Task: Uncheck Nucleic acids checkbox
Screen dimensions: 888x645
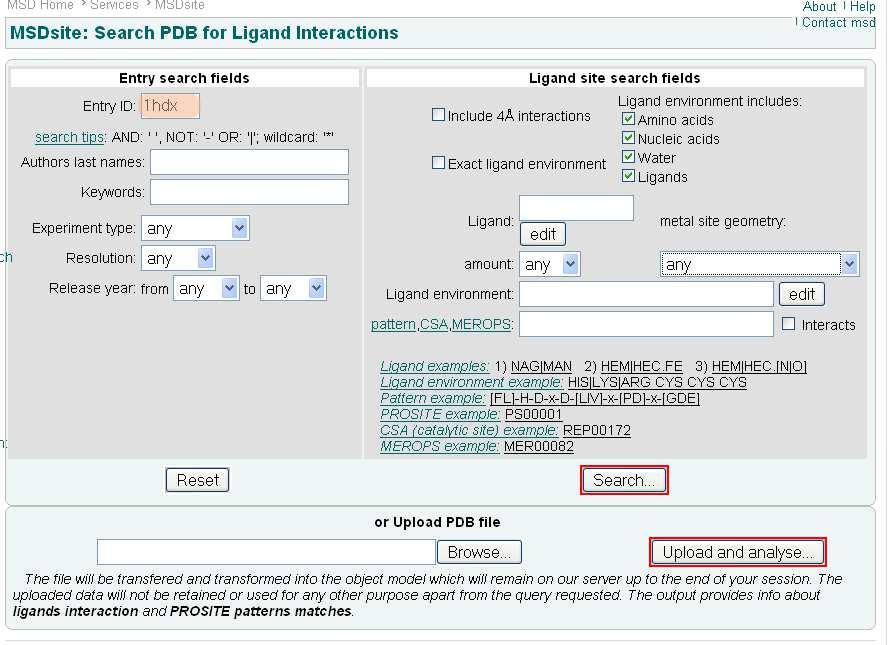Action: point(628,138)
